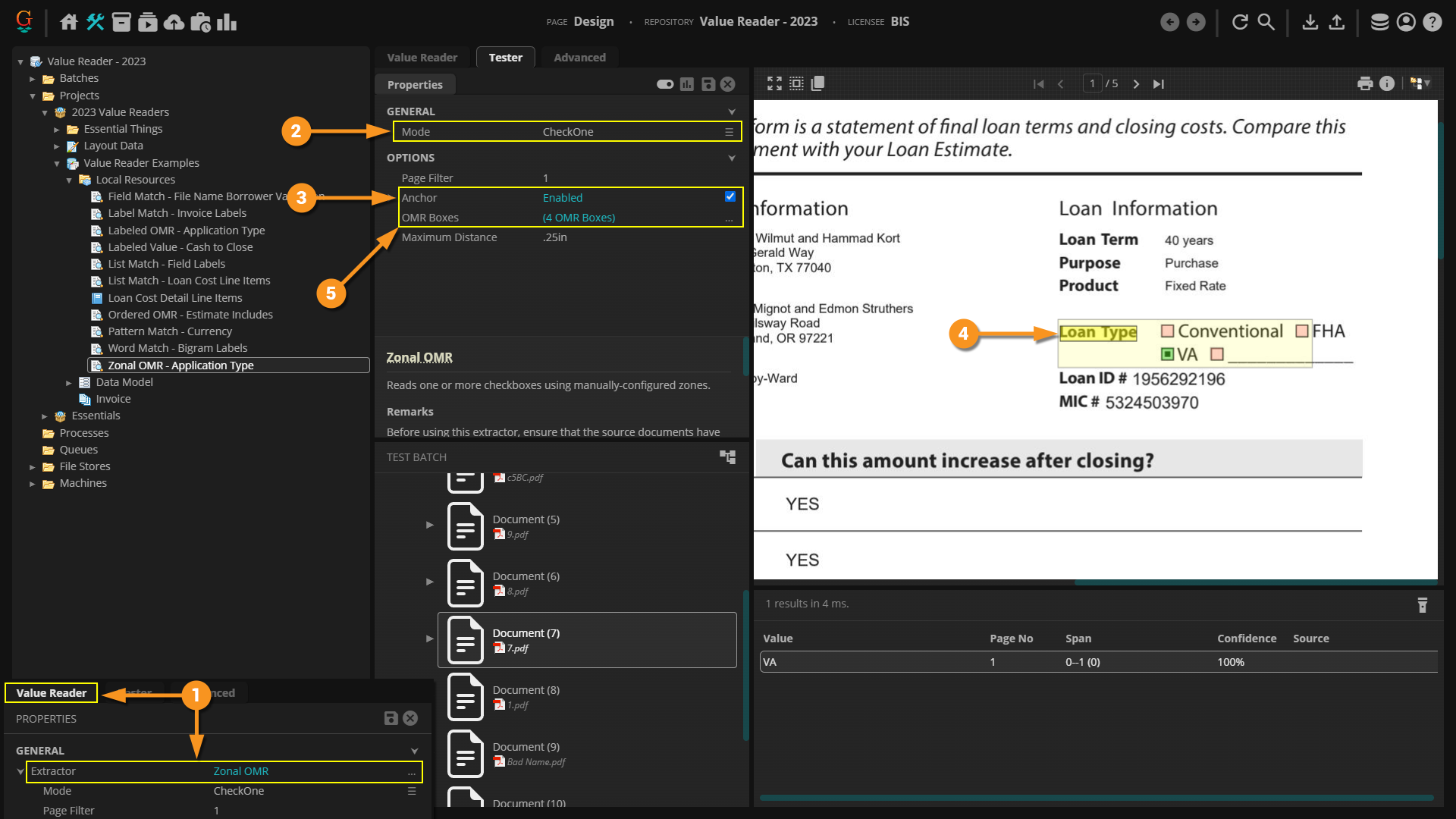Screen dimensions: 1456x819
Task: Uncheck the Anchor Enabled checkbox
Action: click(x=730, y=196)
